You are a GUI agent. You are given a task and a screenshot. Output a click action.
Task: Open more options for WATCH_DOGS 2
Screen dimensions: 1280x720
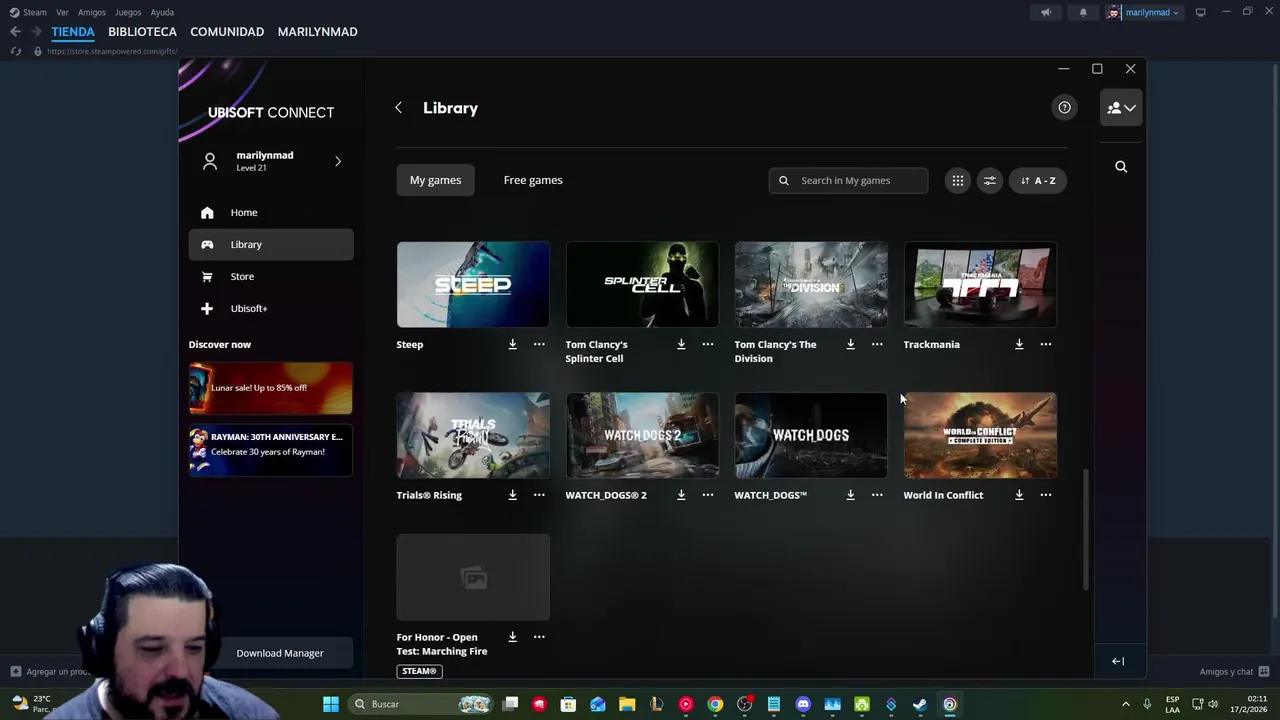click(x=708, y=495)
